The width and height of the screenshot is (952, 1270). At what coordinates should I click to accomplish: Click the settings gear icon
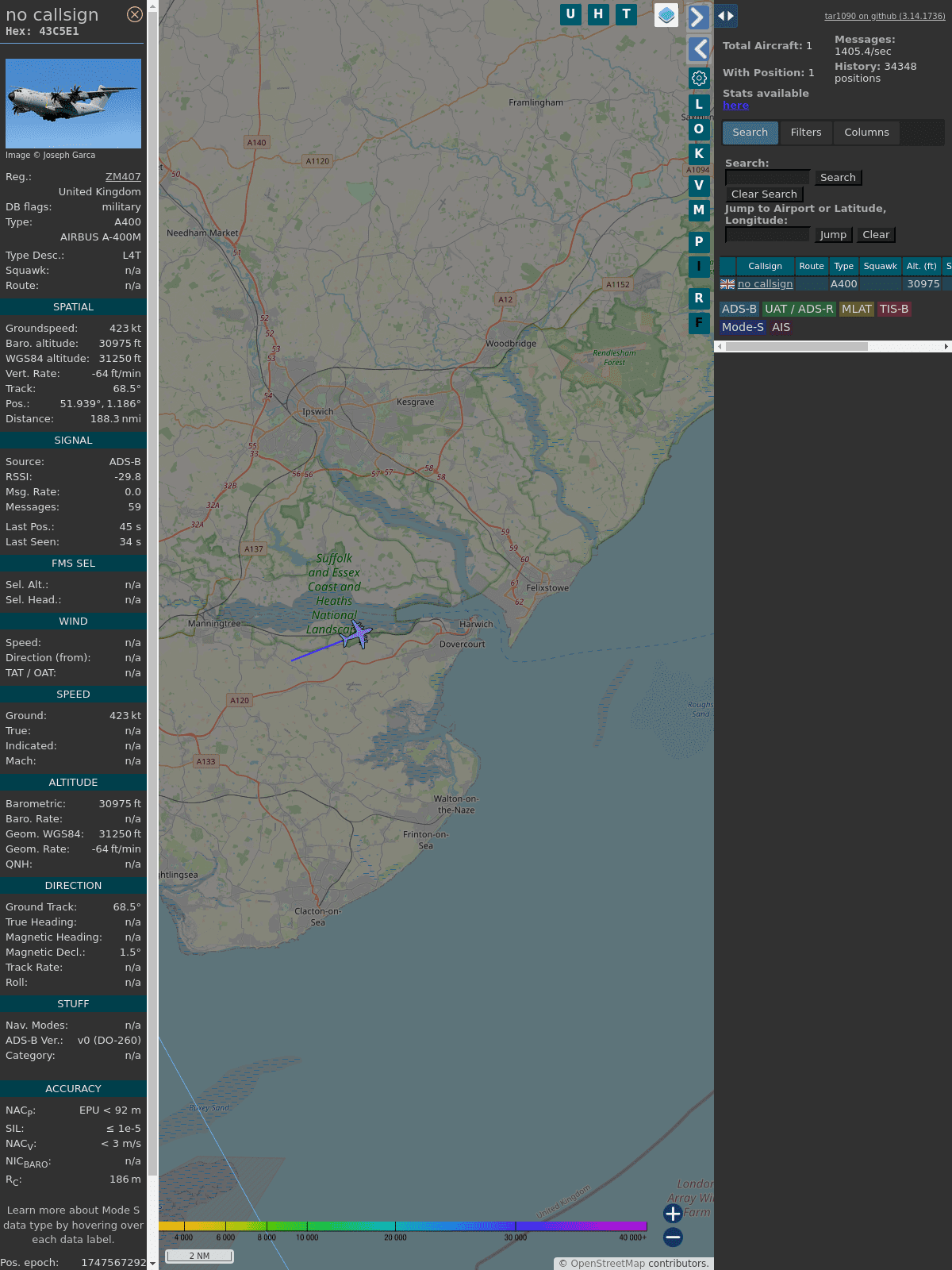click(x=699, y=78)
